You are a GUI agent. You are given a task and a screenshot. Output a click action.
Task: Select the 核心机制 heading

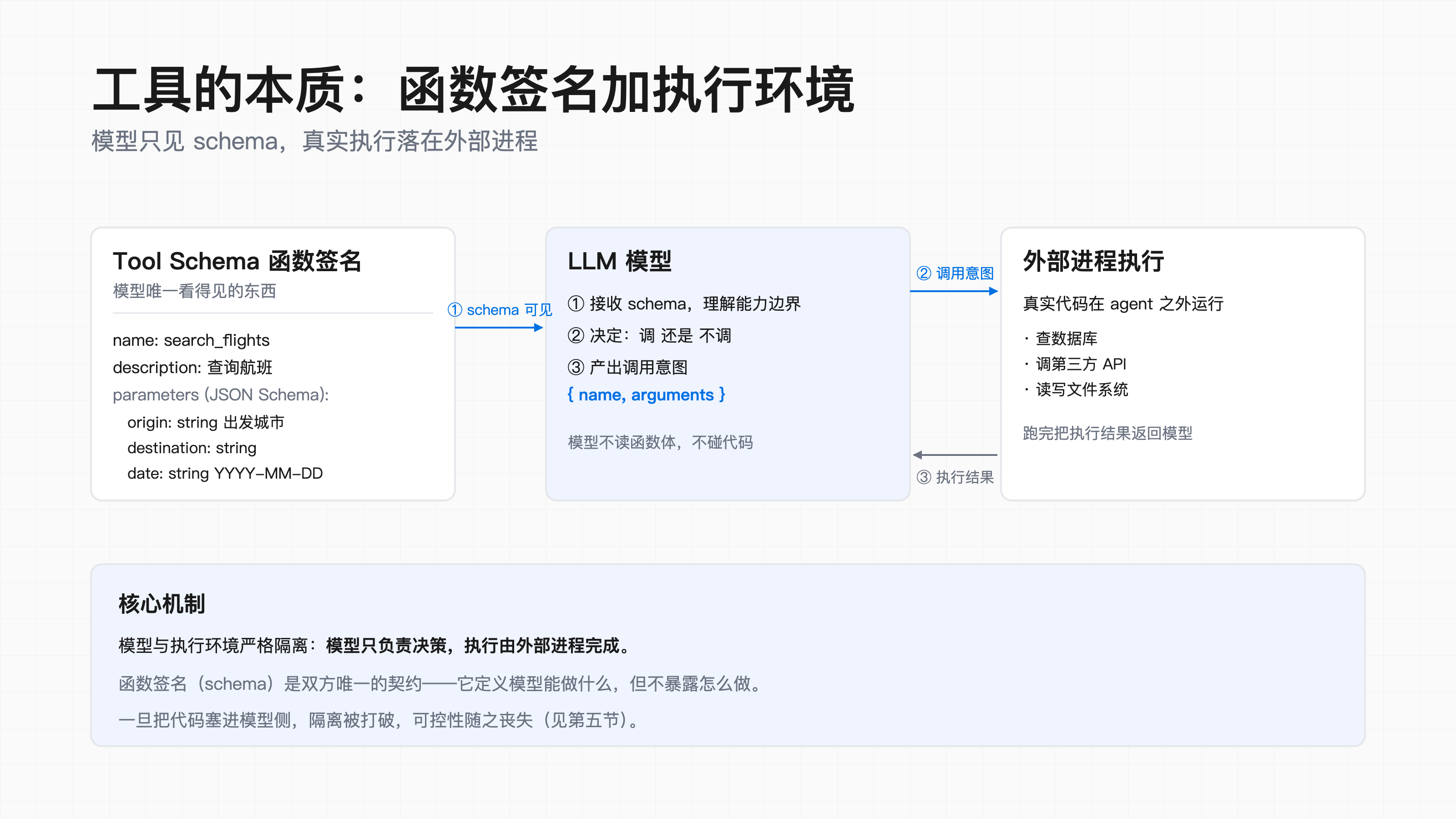pyautogui.click(x=162, y=604)
